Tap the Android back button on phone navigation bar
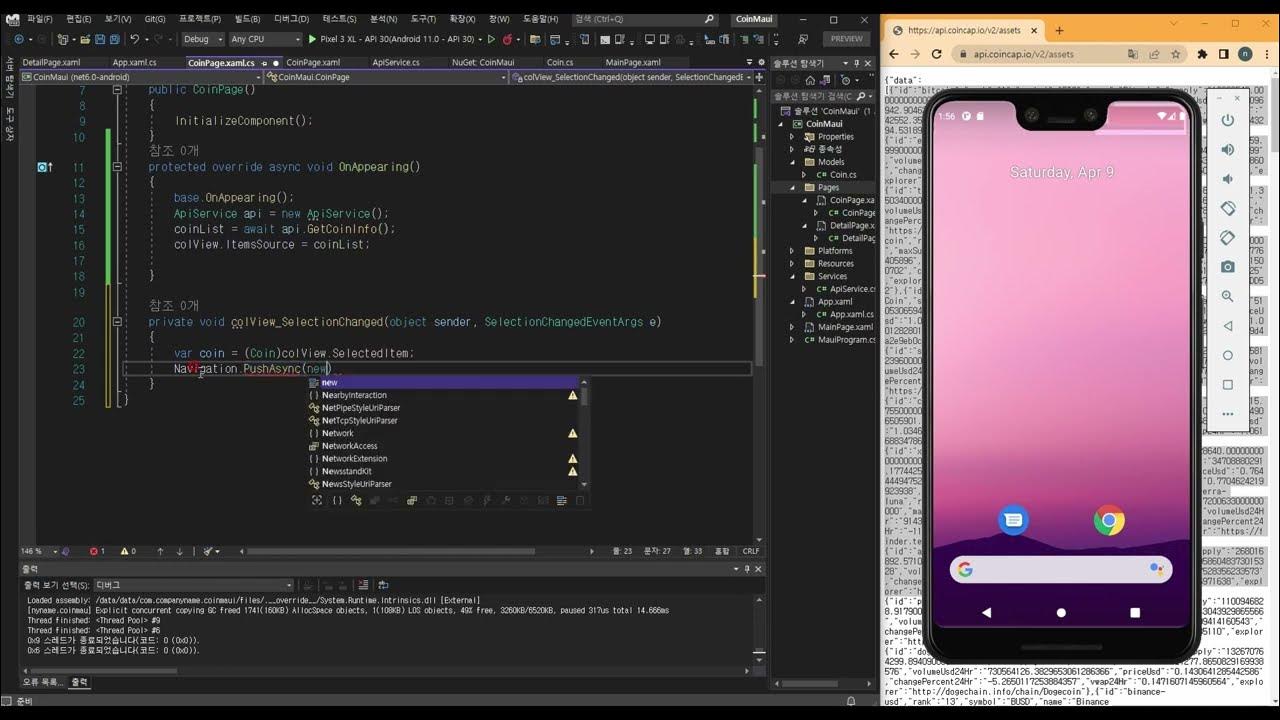Image resolution: width=1280 pixels, height=720 pixels. click(x=987, y=612)
